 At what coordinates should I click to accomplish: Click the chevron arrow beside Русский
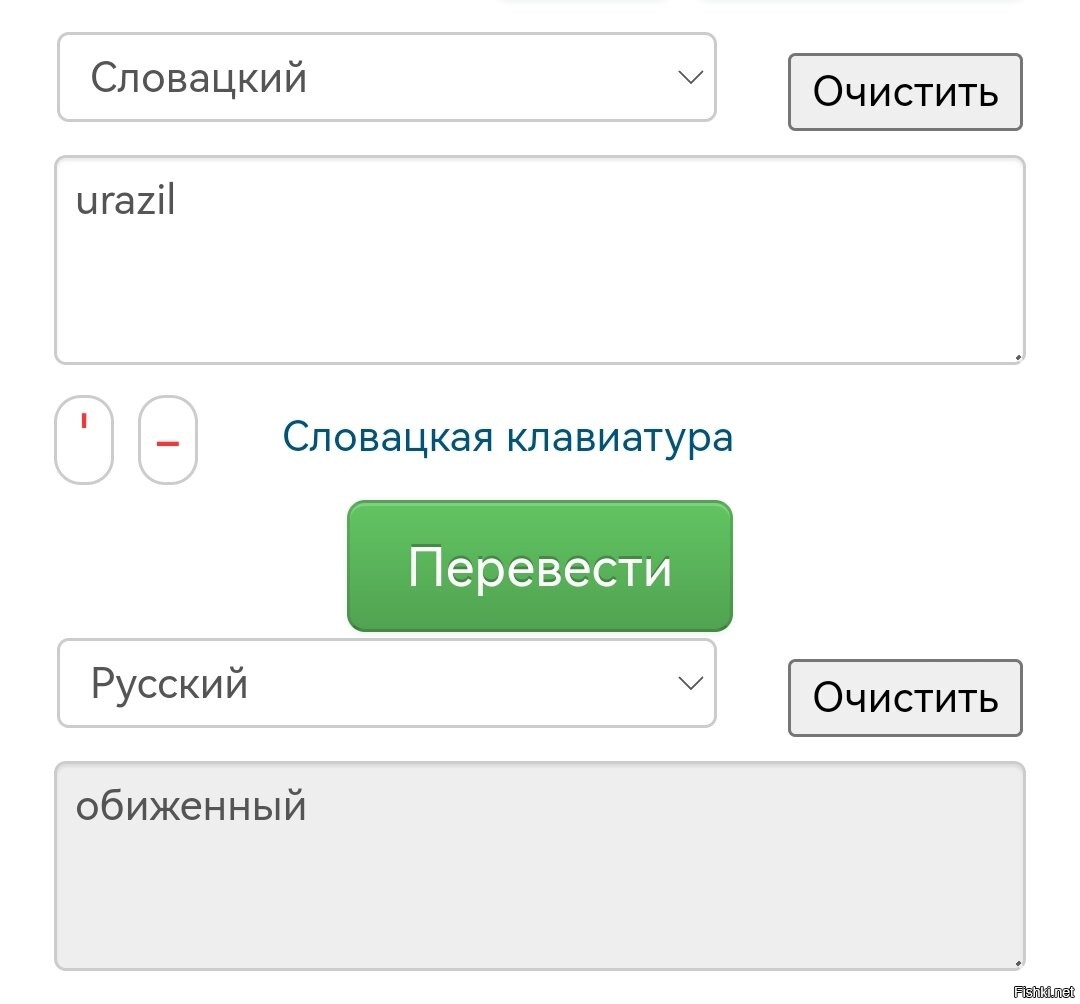[x=690, y=683]
